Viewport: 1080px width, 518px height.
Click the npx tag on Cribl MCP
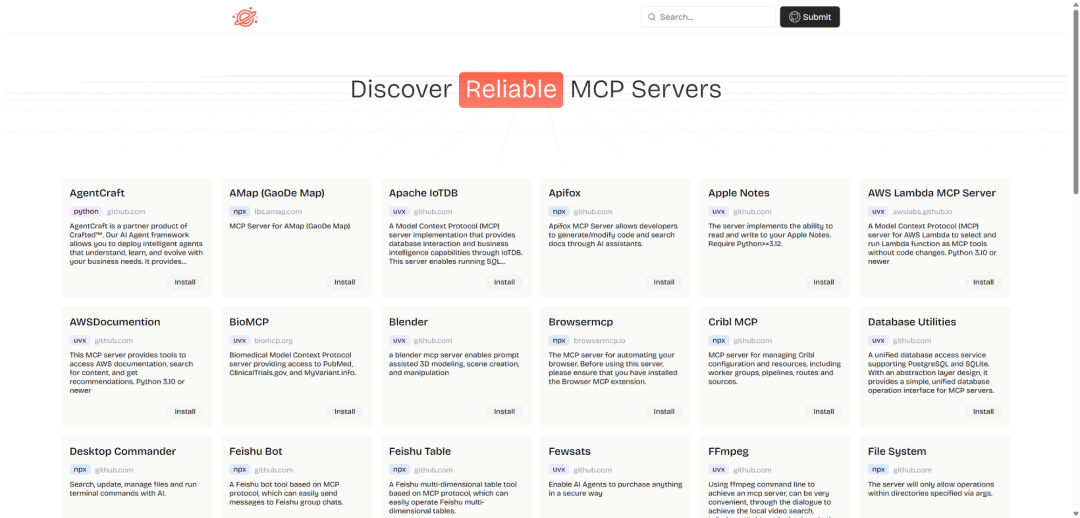(718, 340)
